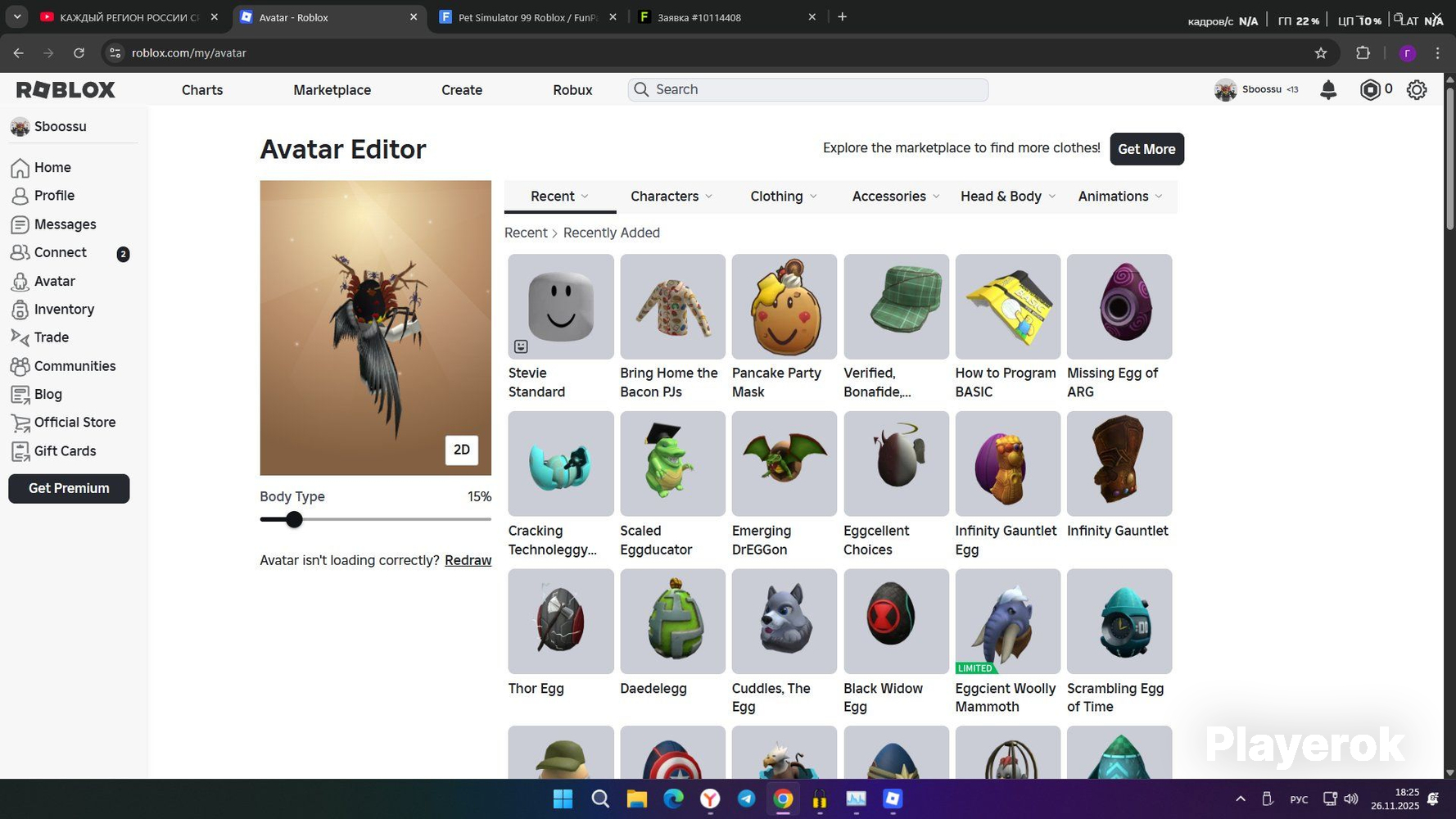The height and width of the screenshot is (819, 1456).
Task: Open the Chrome three-dot menu
Action: (x=1438, y=53)
